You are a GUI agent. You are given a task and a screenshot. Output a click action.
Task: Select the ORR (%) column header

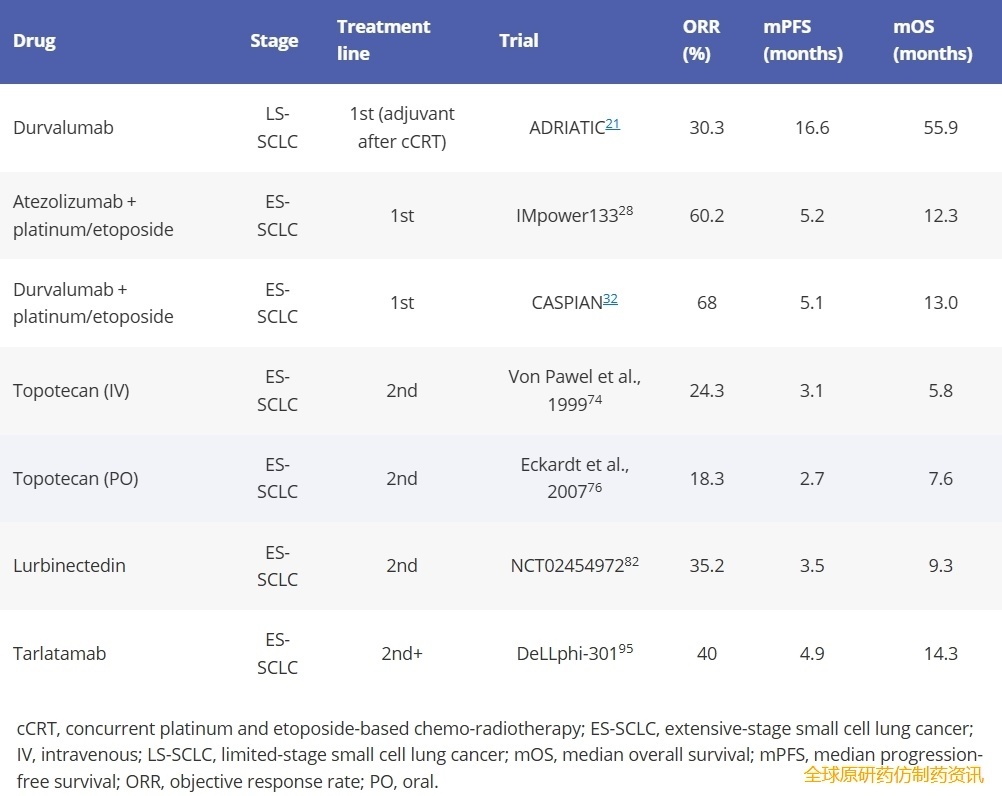pos(701,40)
